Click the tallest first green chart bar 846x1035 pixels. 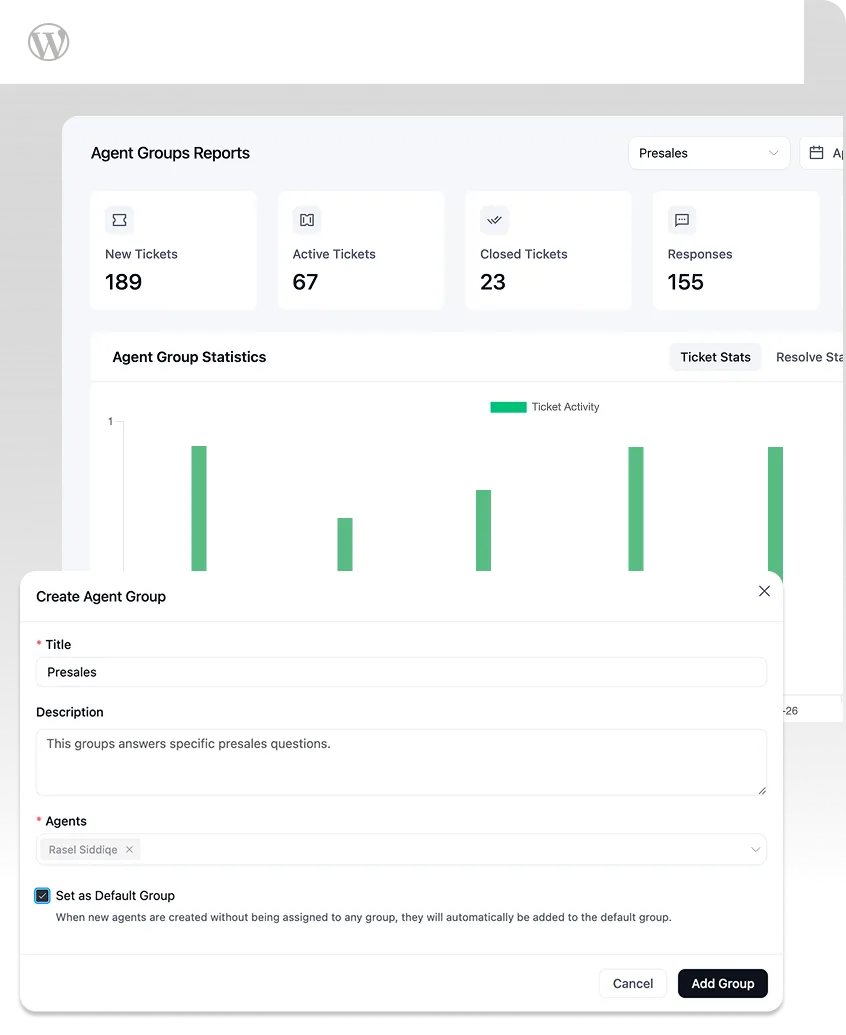coord(199,508)
